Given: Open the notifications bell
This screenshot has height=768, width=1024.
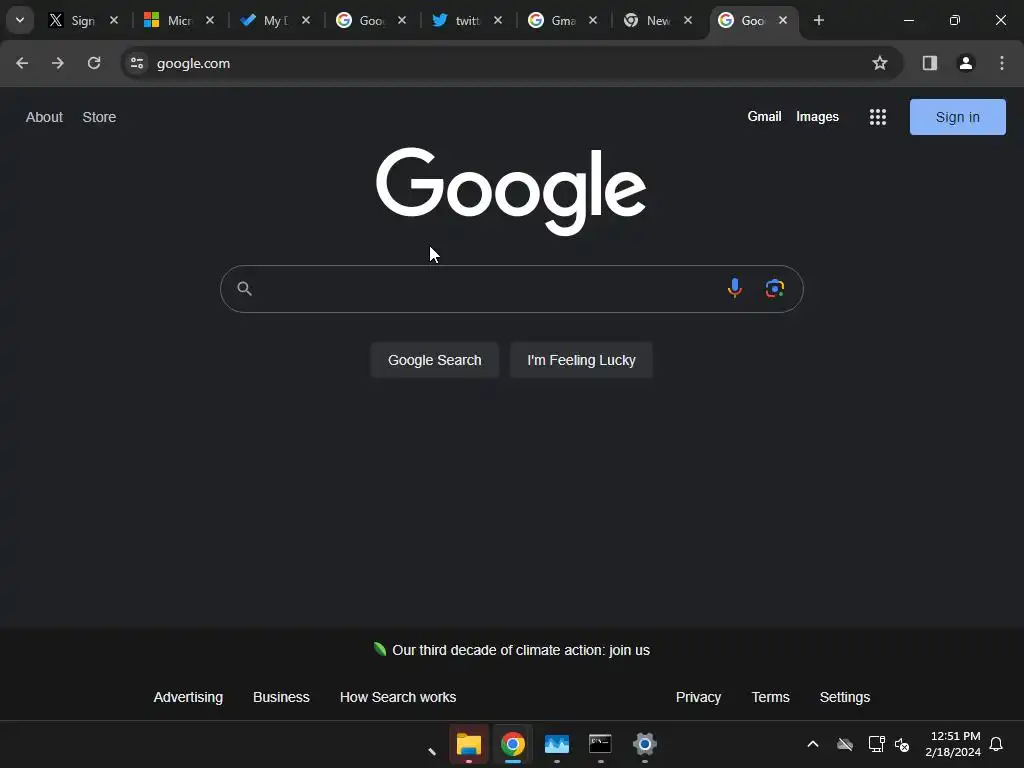Looking at the screenshot, I should click(996, 744).
